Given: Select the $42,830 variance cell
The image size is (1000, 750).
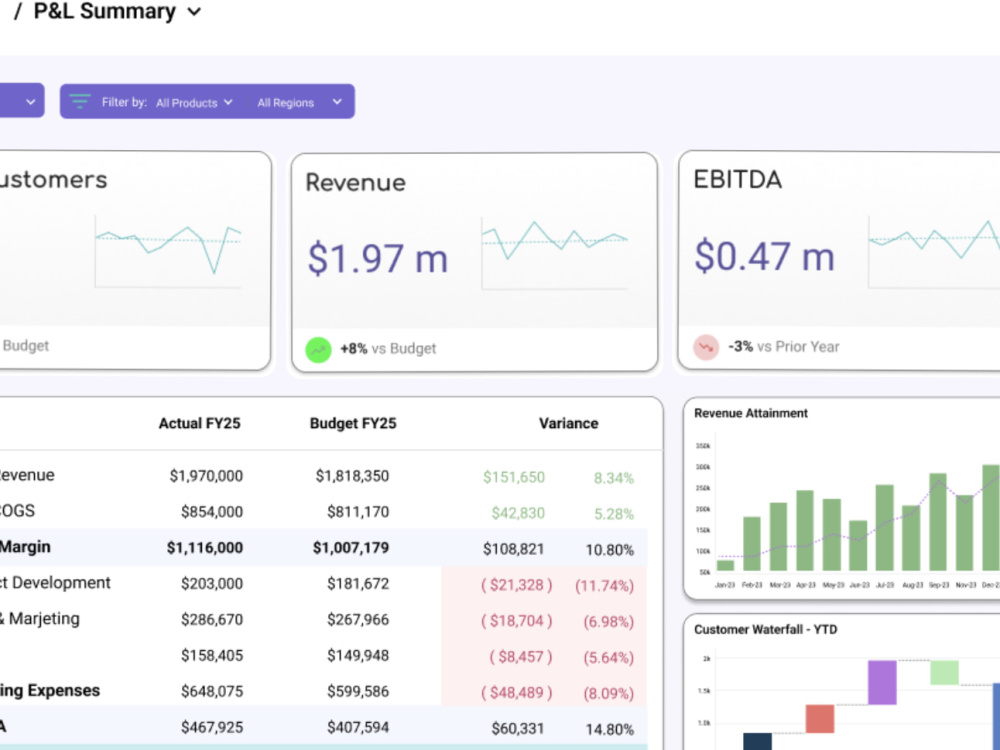Looking at the screenshot, I should (518, 513).
